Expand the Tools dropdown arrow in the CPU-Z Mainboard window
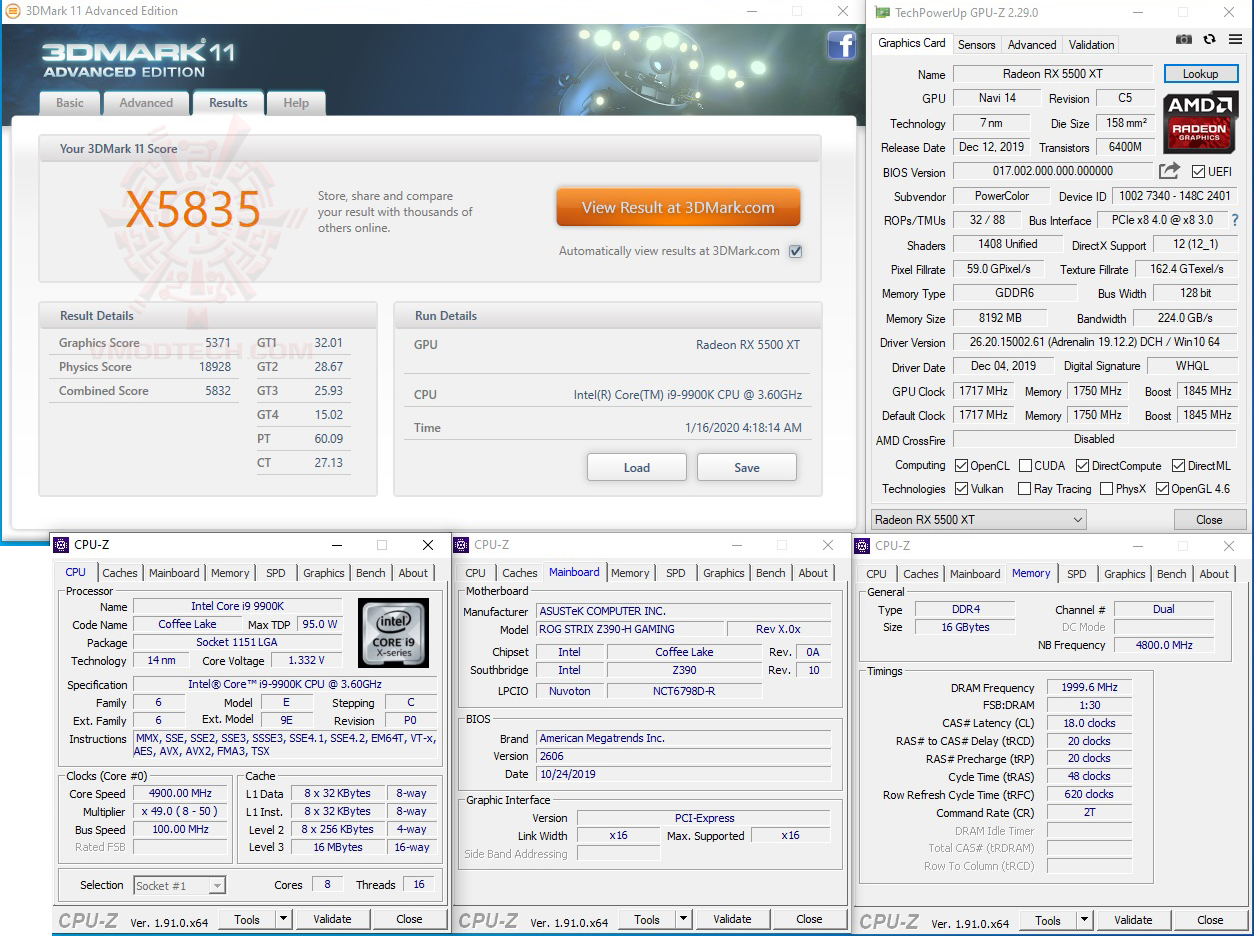The width and height of the screenshot is (1254, 936). (683, 919)
